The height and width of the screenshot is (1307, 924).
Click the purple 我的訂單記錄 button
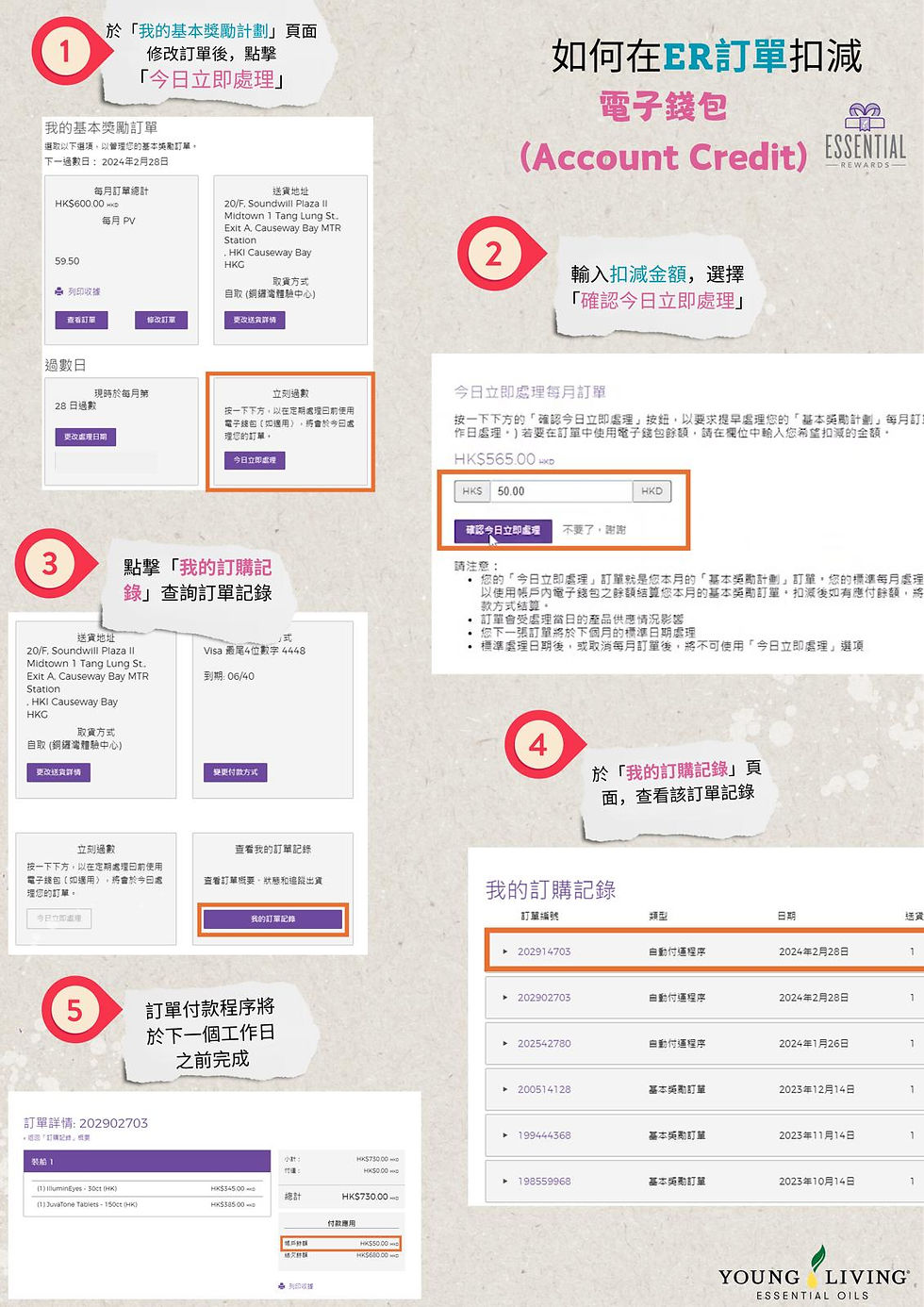272,918
